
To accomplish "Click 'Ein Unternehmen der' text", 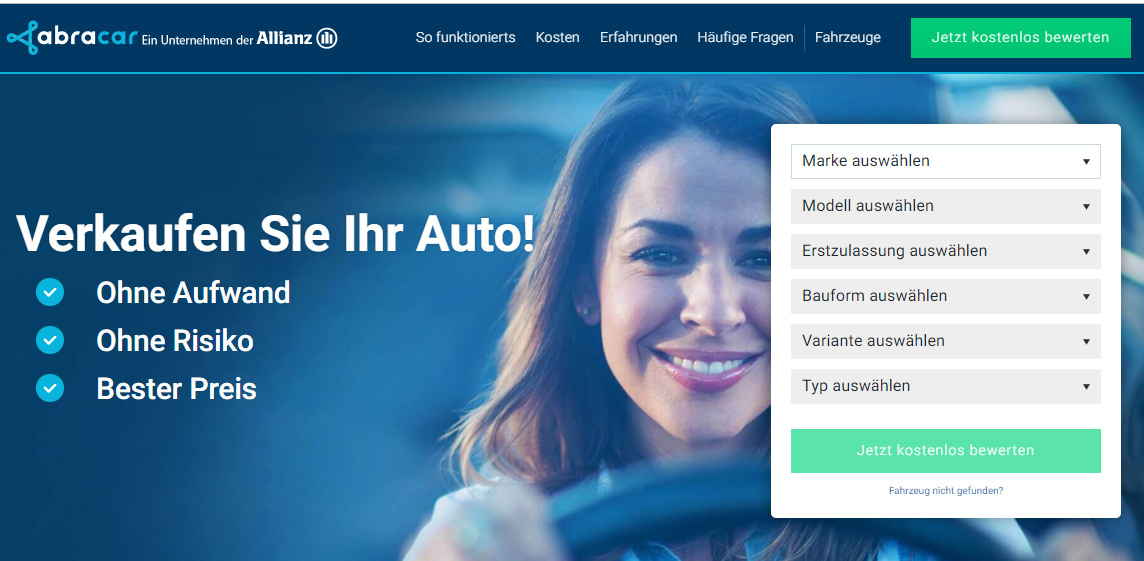I will (x=197, y=40).
